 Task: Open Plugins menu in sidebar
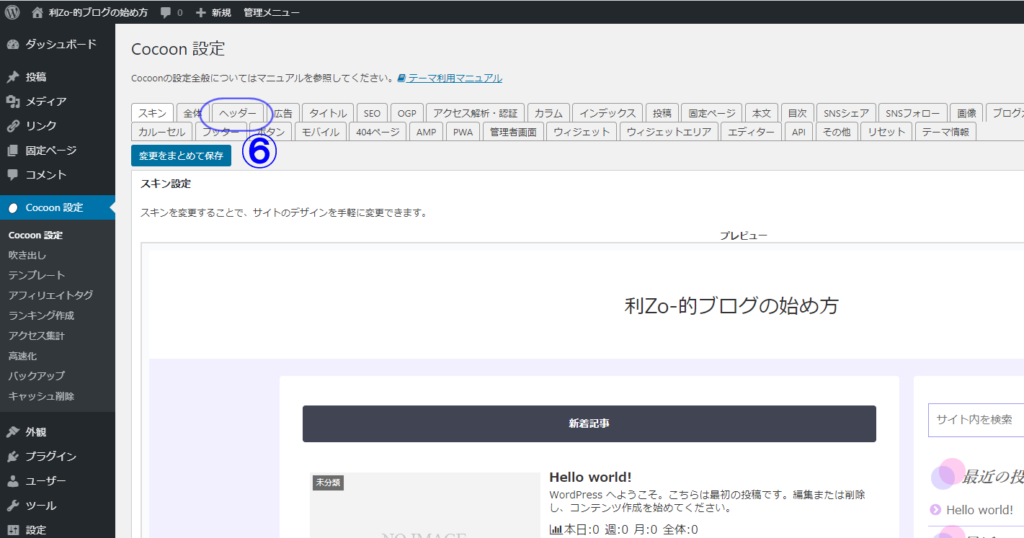[x=50, y=456]
